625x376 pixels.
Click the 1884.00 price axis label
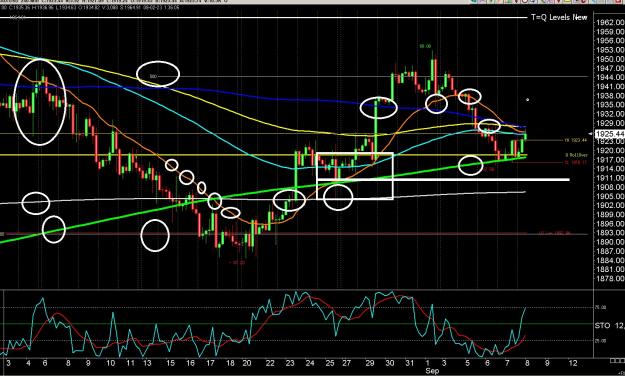pyautogui.click(x=610, y=260)
